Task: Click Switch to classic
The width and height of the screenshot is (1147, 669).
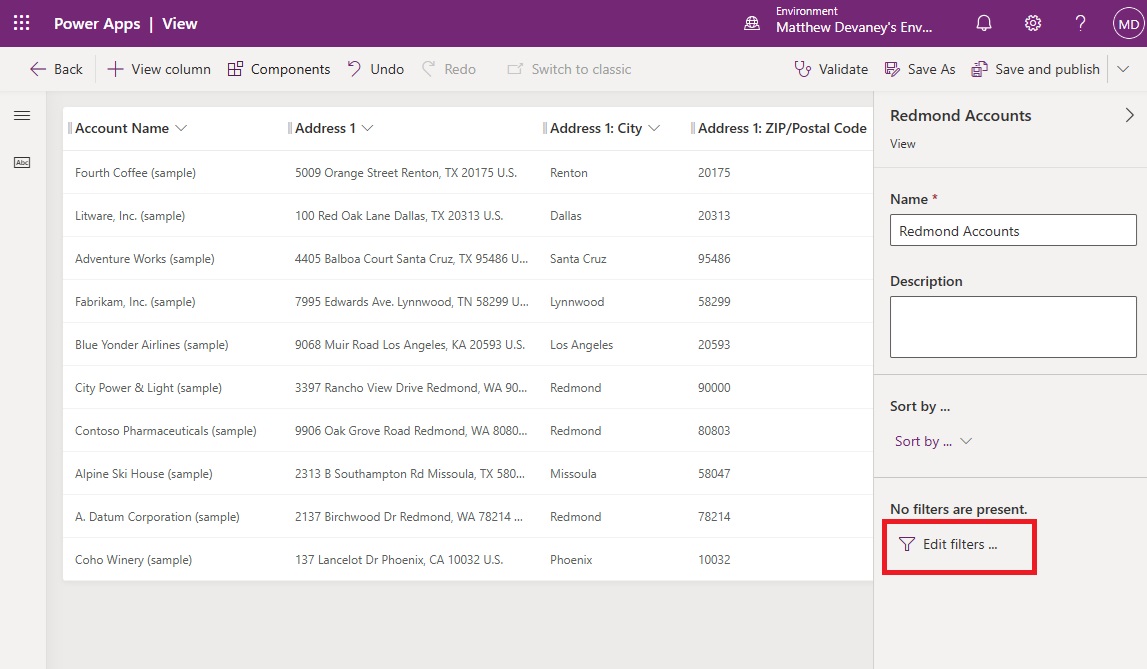Action: [569, 69]
